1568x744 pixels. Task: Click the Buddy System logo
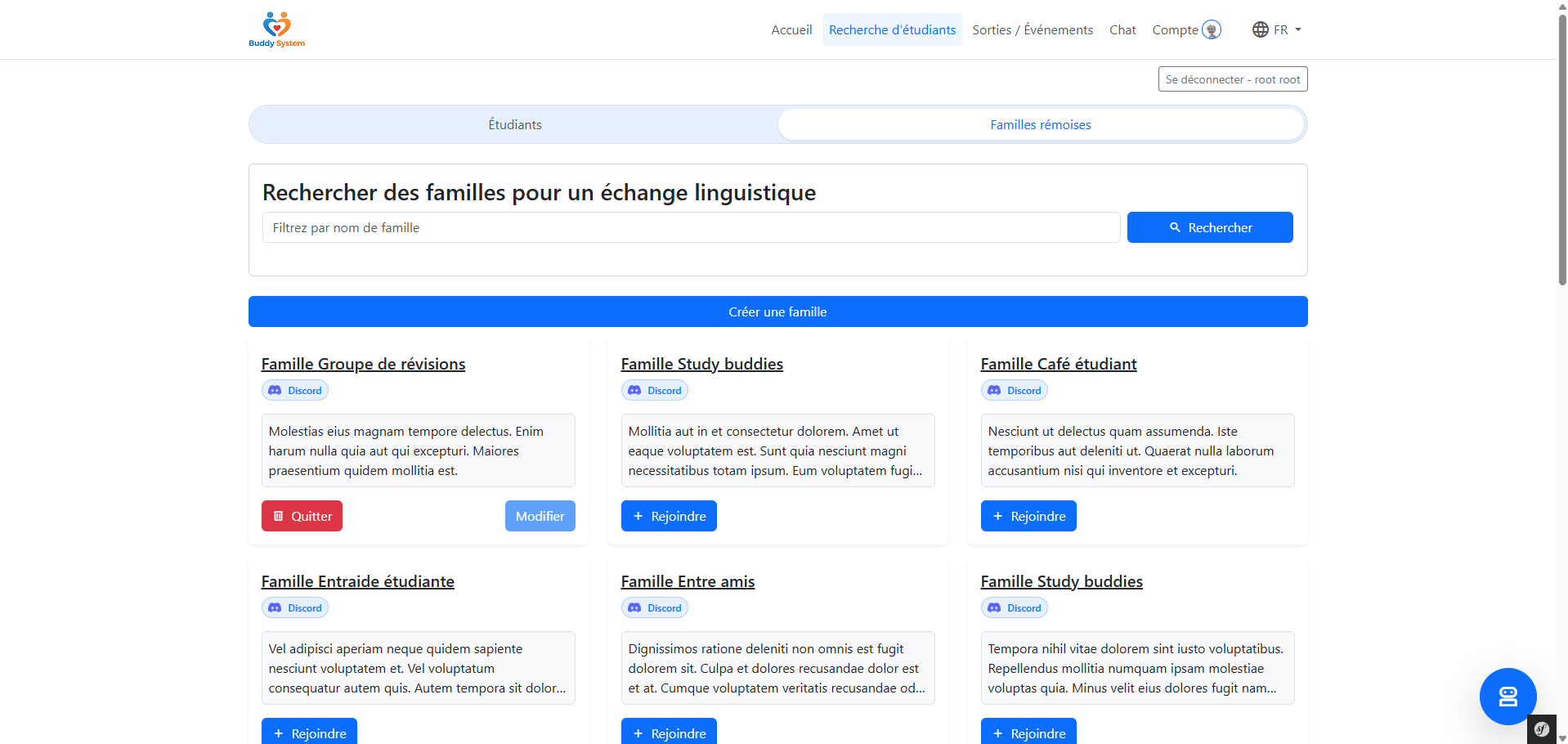click(x=276, y=29)
